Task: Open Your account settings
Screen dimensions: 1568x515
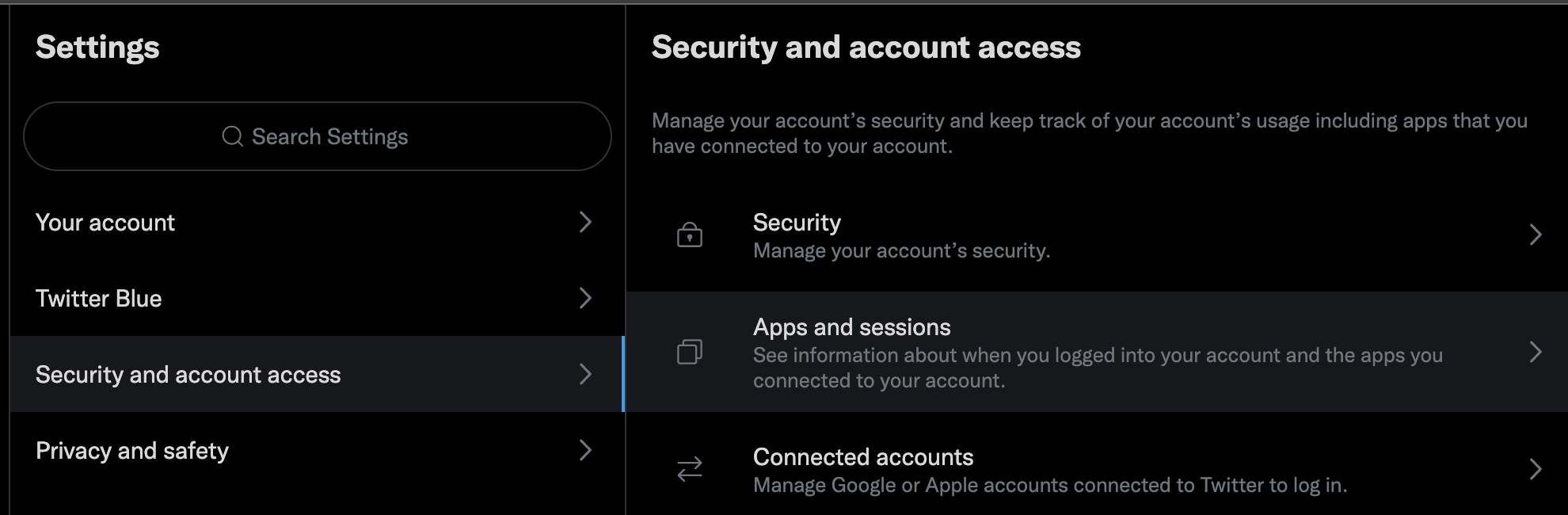Action: click(x=105, y=223)
